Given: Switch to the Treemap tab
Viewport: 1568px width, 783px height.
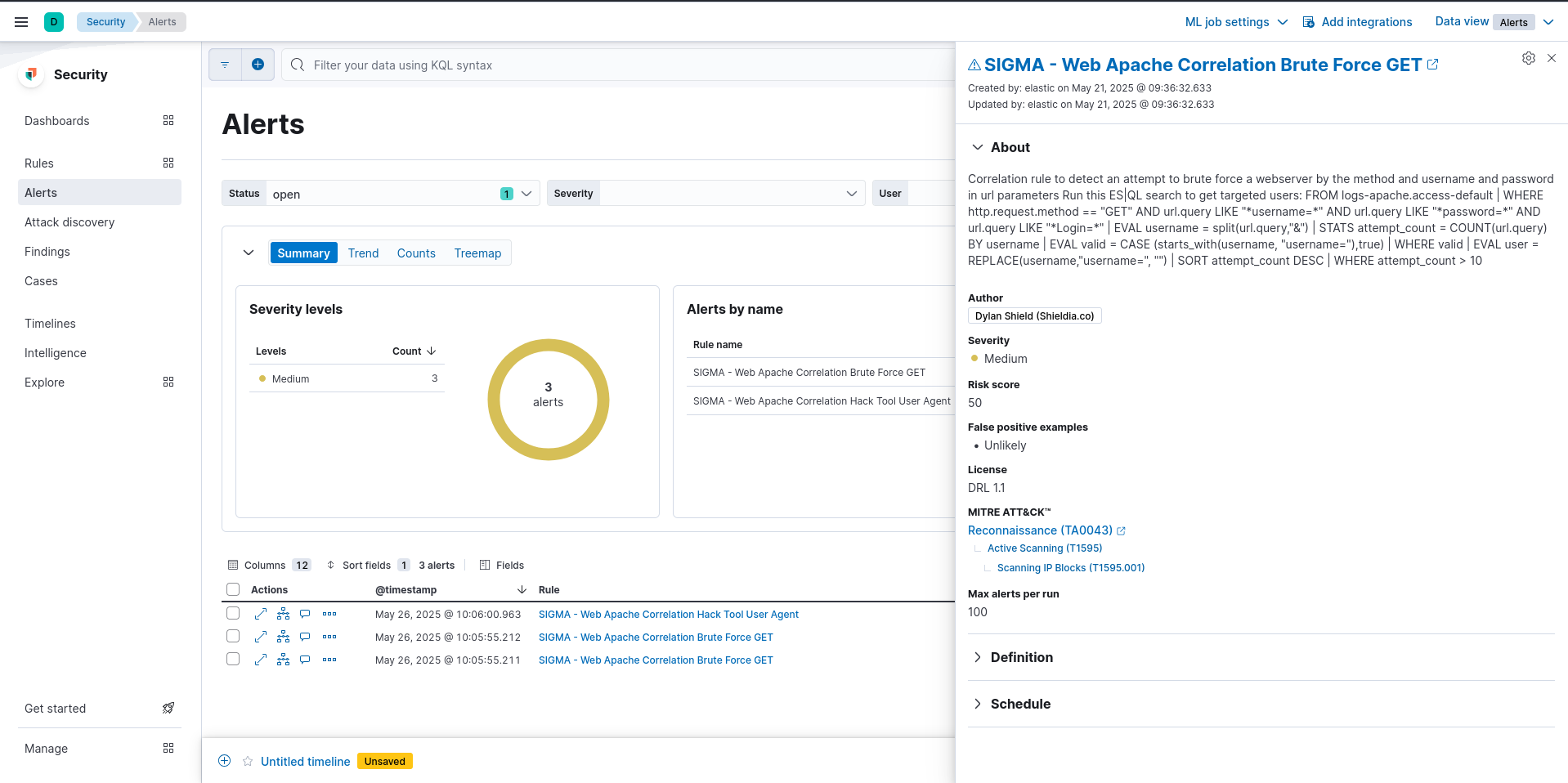Looking at the screenshot, I should click(477, 253).
